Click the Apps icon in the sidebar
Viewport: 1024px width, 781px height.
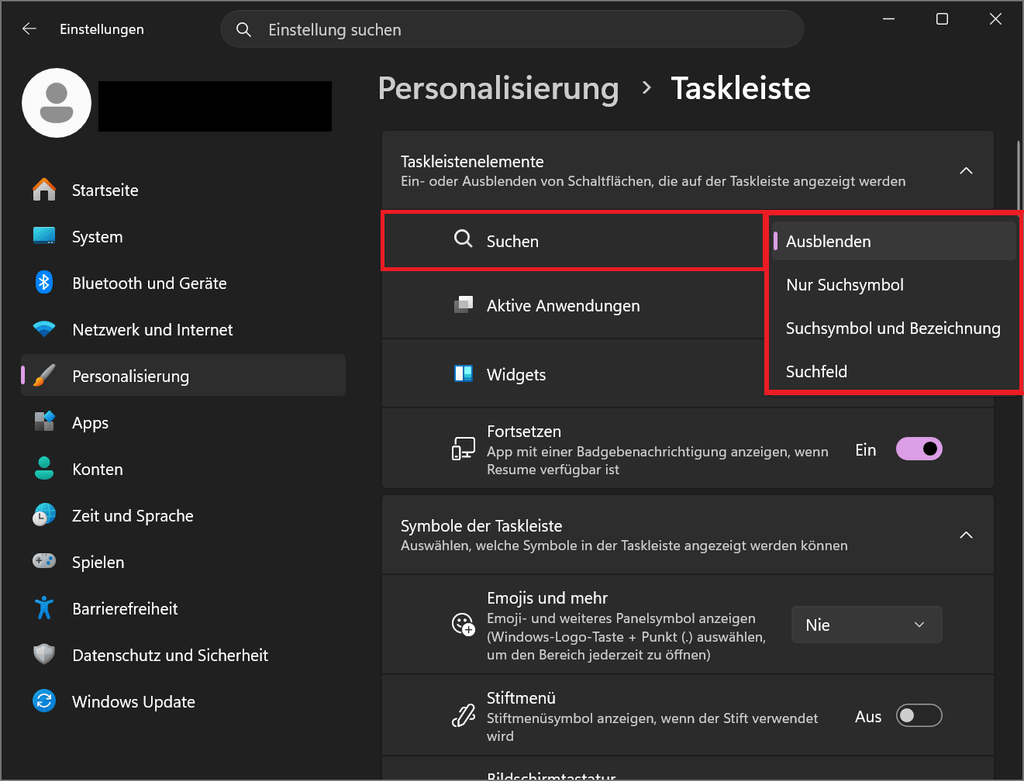coord(44,422)
